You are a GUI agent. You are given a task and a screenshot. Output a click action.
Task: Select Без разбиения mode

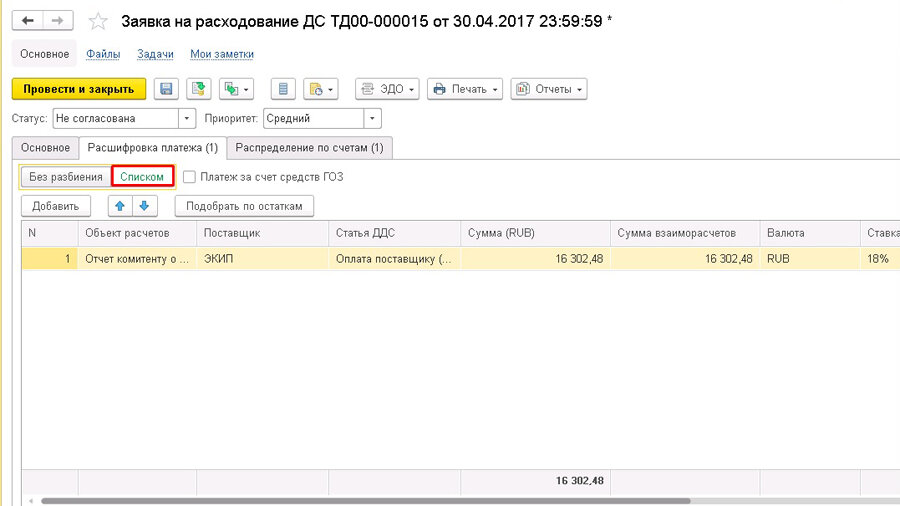pyautogui.click(x=65, y=177)
